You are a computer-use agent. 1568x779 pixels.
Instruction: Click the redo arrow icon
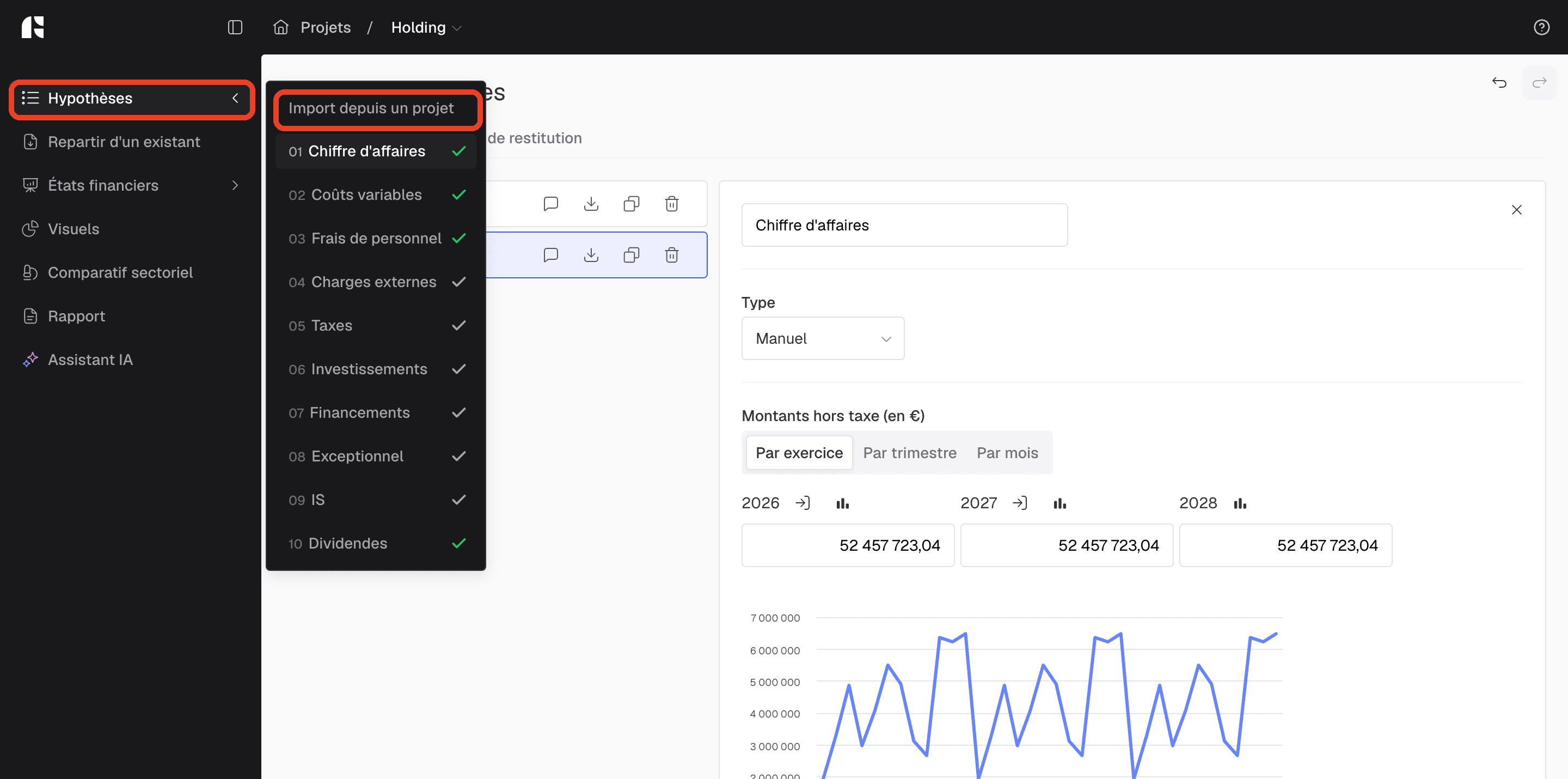(1539, 83)
